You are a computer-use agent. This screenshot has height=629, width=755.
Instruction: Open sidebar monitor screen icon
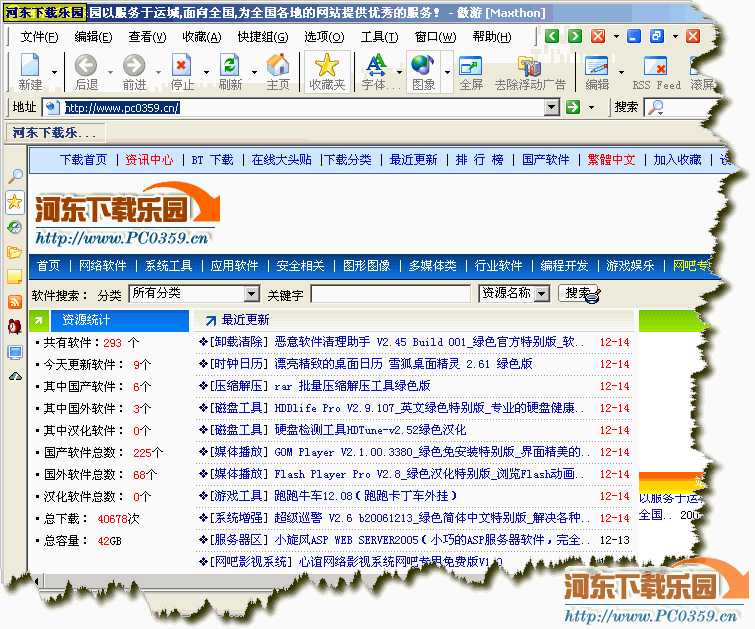tap(15, 352)
